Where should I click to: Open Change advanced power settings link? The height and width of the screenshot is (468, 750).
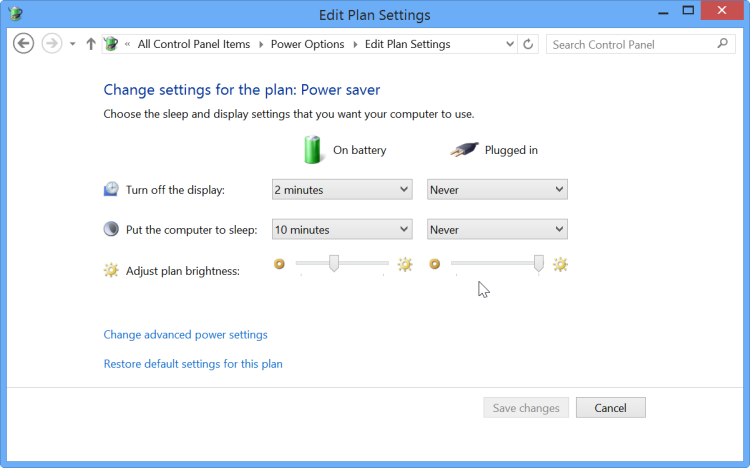tap(185, 335)
